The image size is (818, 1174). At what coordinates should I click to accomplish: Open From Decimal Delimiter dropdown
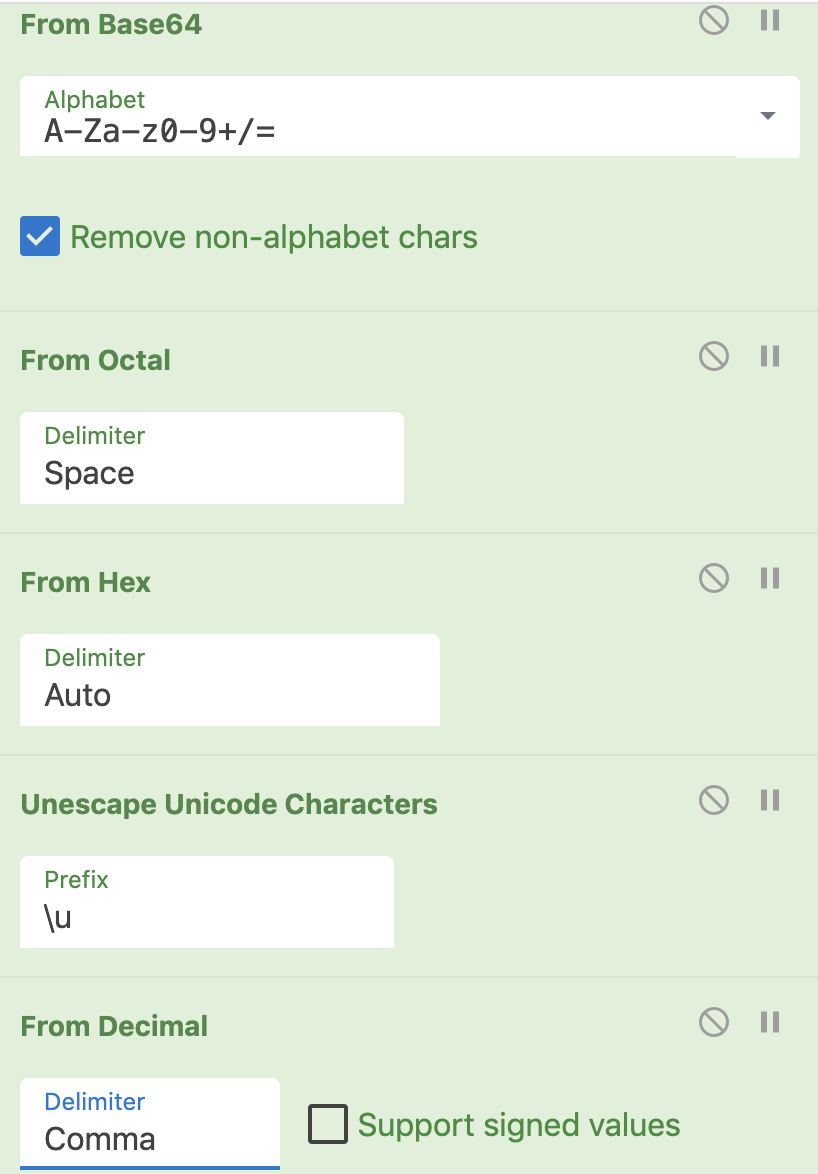click(149, 1124)
